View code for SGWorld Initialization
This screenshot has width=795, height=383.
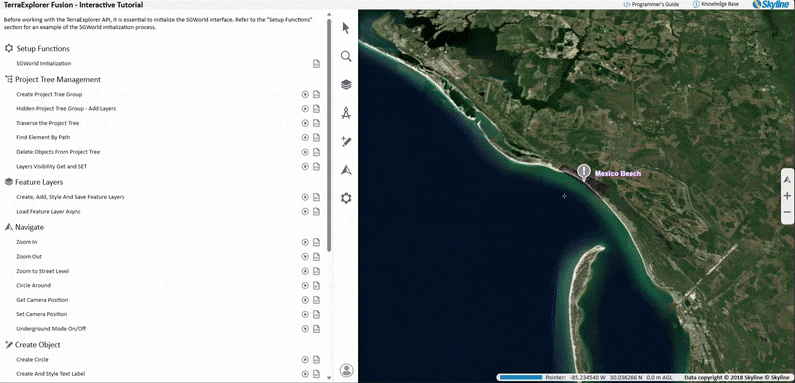(316, 63)
